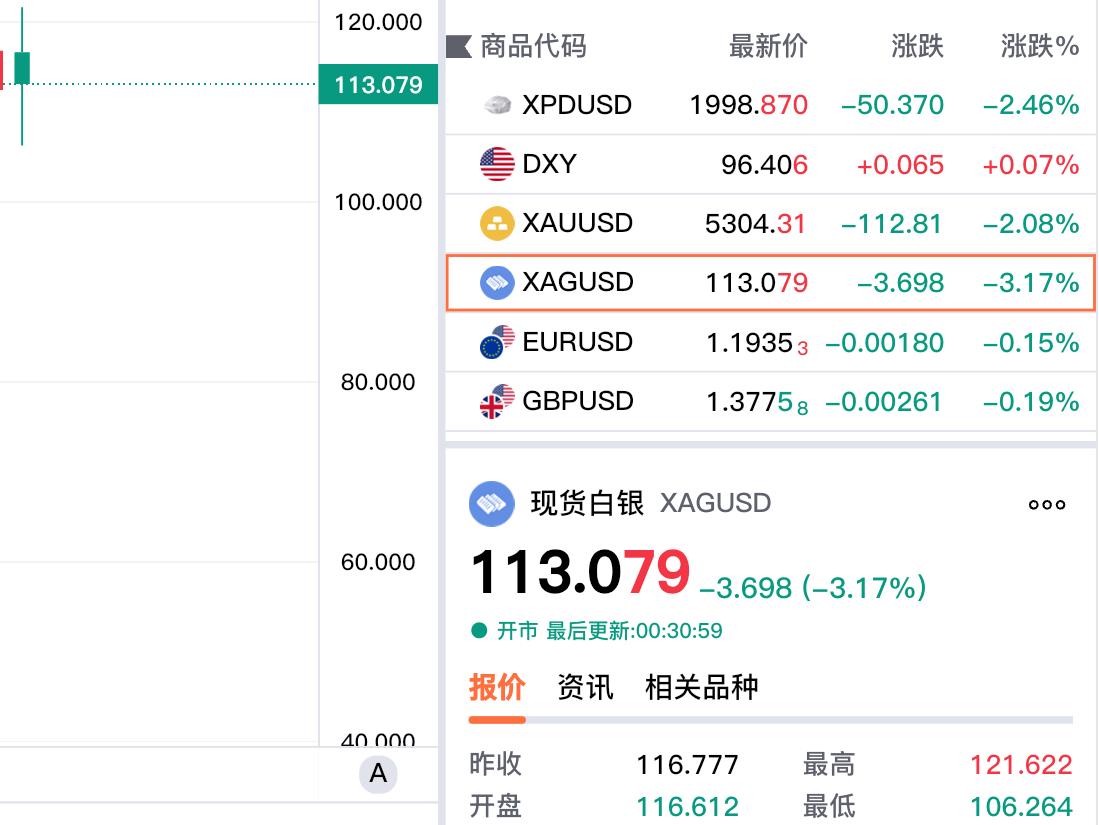Click the XPDUSD palladium instrument icon
This screenshot has width=1099, height=825.
[x=496, y=104]
